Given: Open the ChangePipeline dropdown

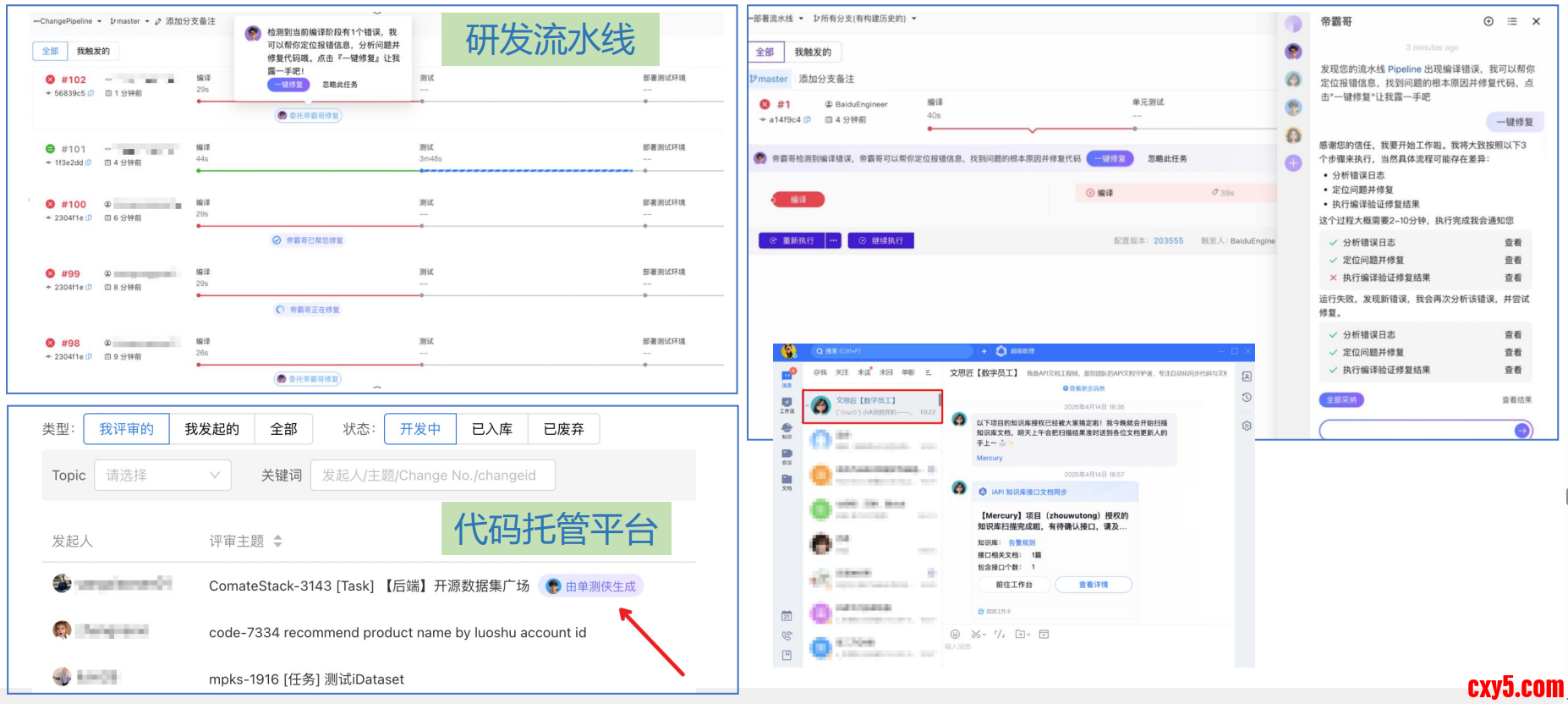Looking at the screenshot, I should point(68,21).
